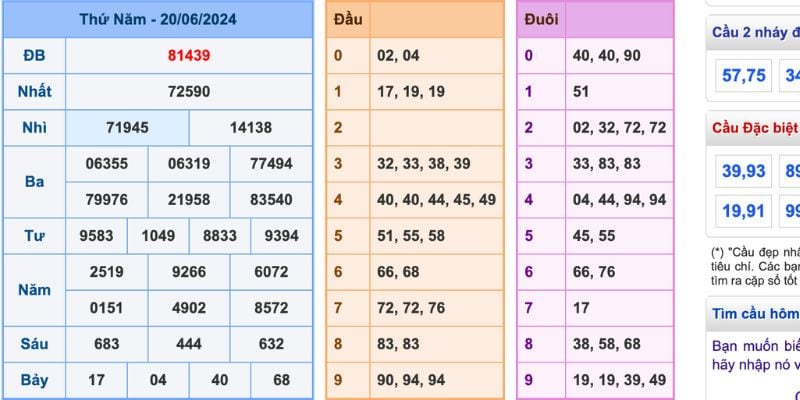The image size is (800, 400).
Task: Click the highlighted second prize 71945
Action: (x=126, y=128)
